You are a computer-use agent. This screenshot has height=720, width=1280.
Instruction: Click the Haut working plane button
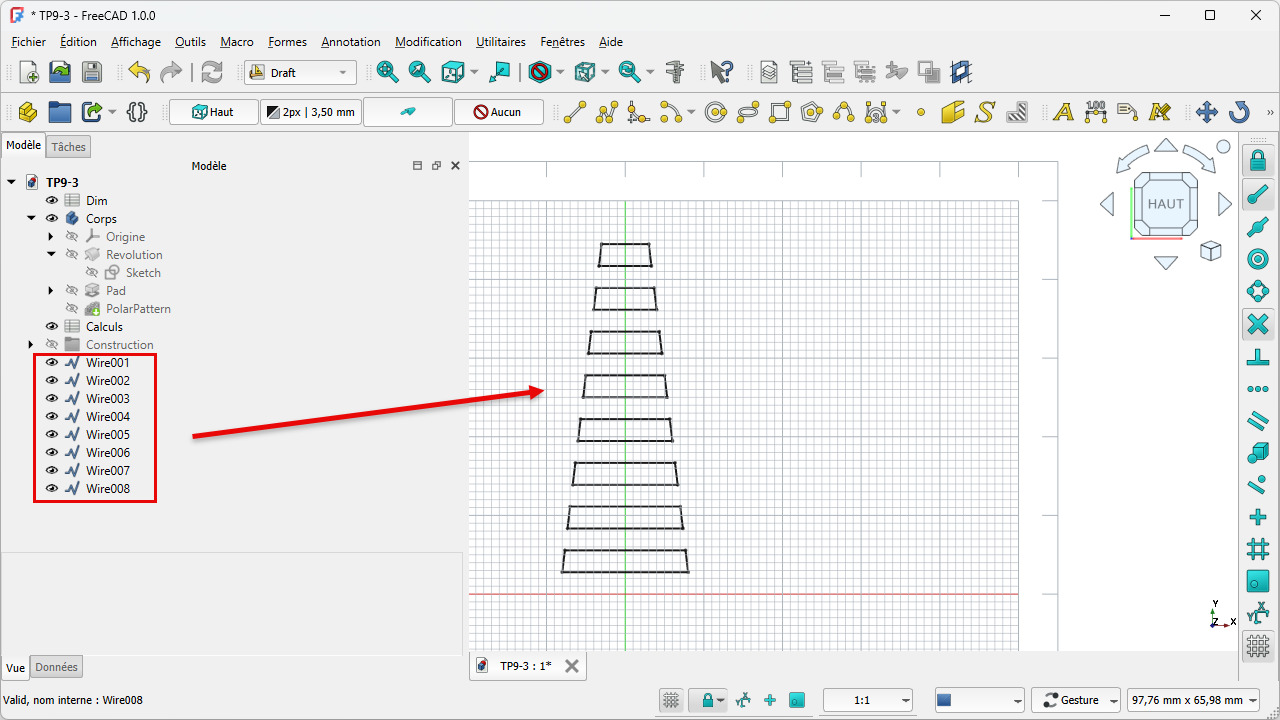[x=213, y=112]
